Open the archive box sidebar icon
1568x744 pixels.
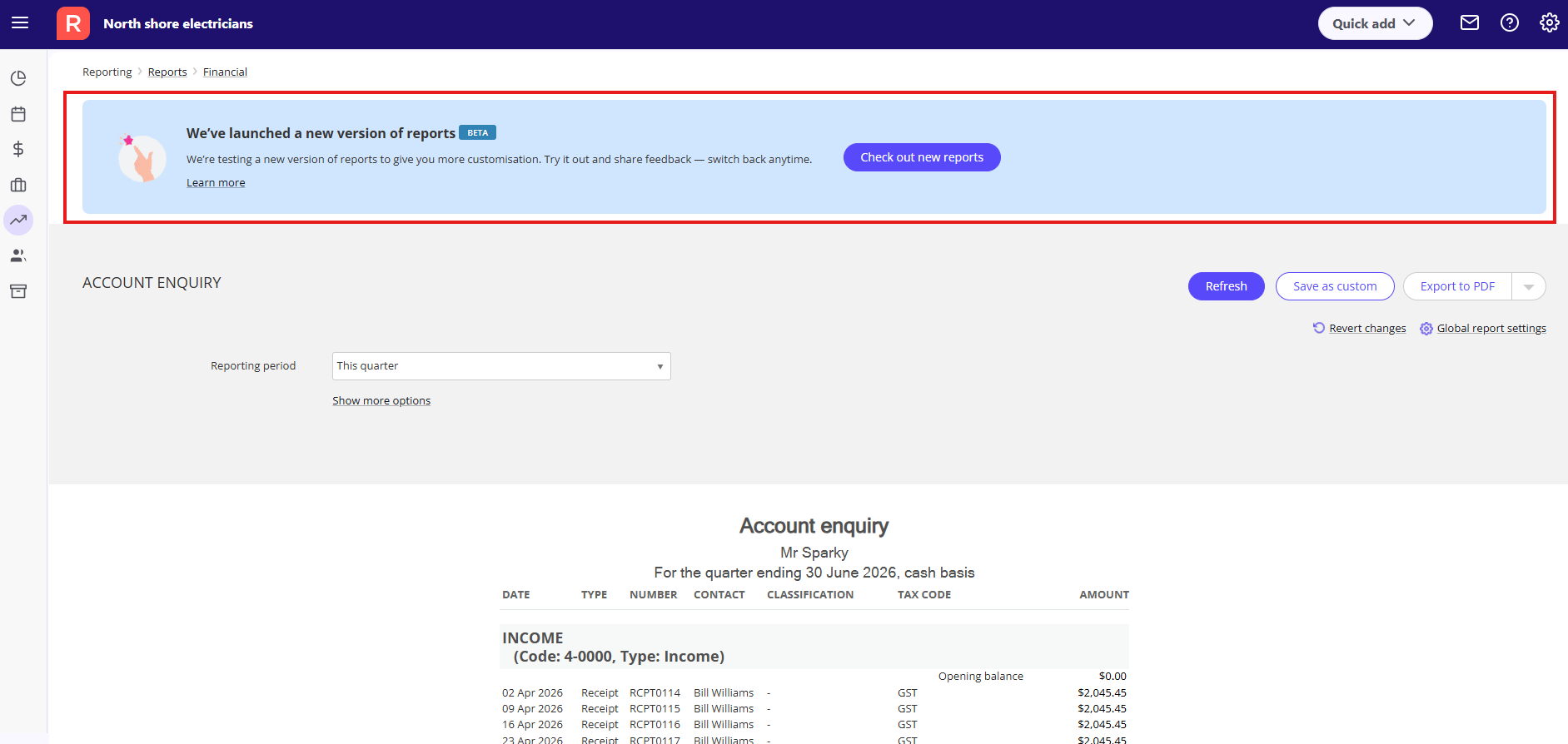pos(18,291)
